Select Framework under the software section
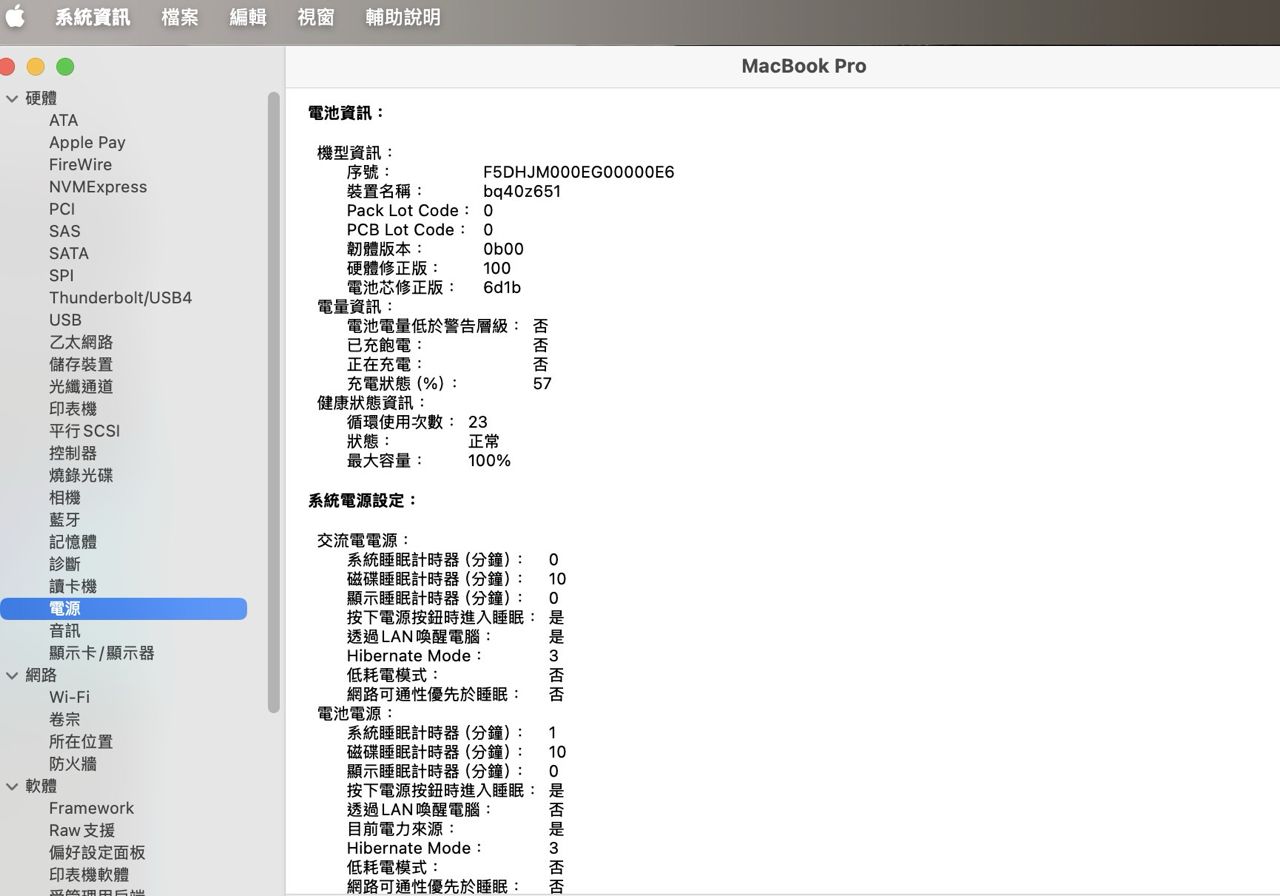Screen dimensions: 1280x896 (91, 808)
